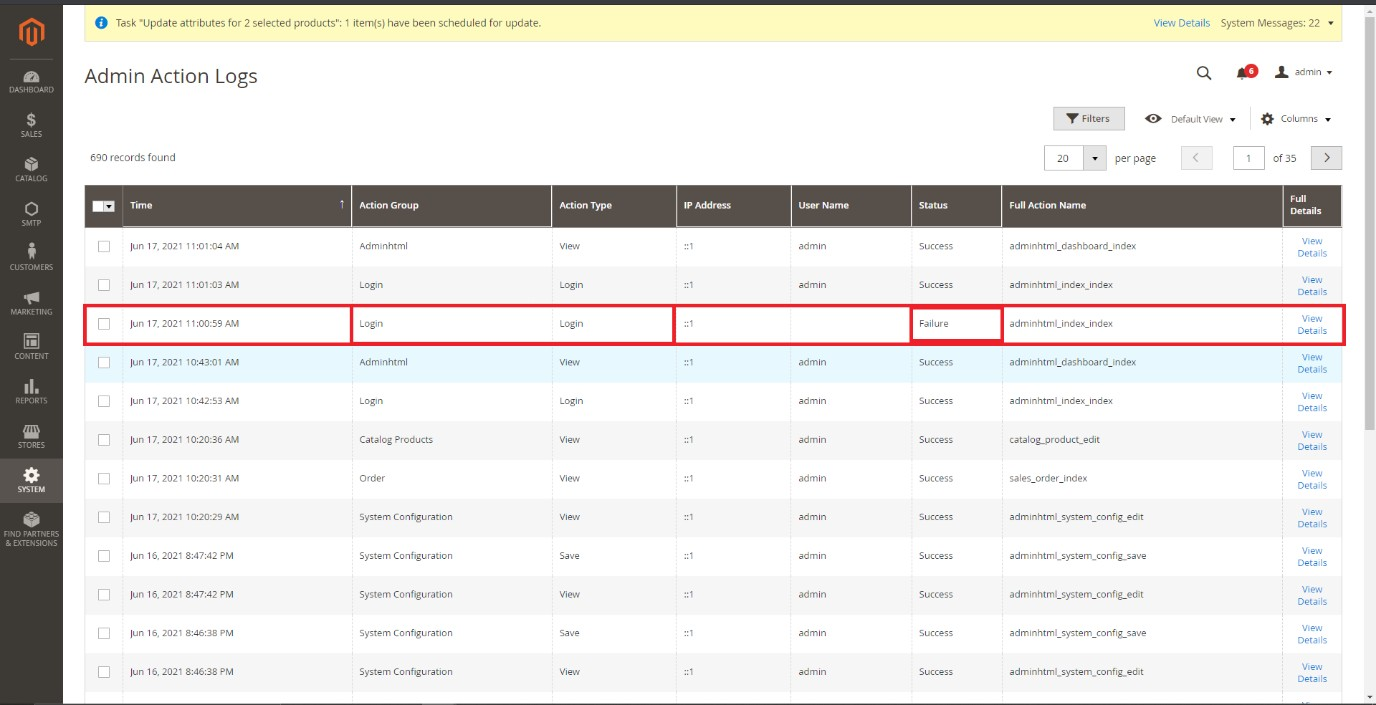Open the Reports sidebar menu
1376x705 pixels.
[31, 391]
